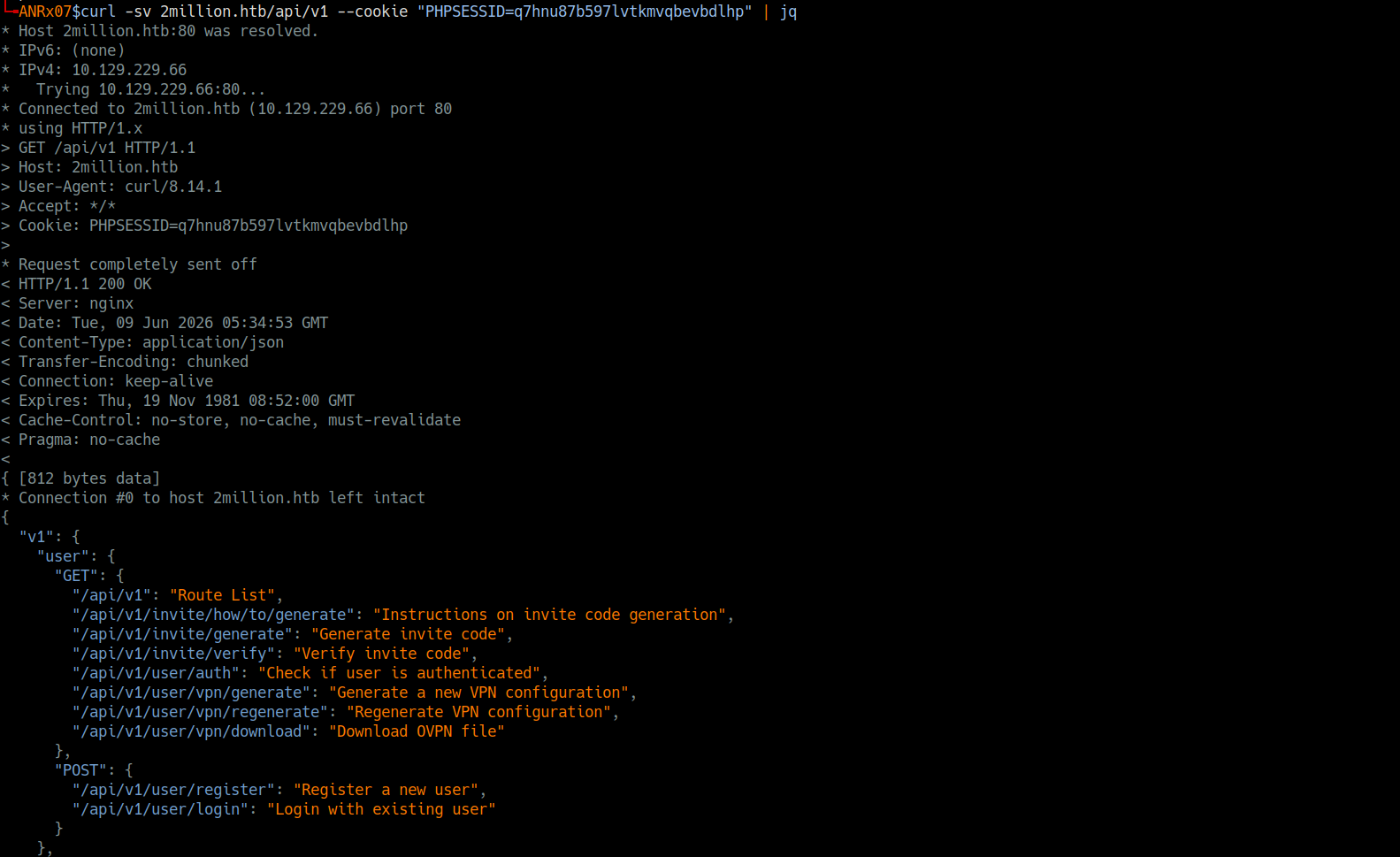Click the "/api/v1/user/vpn/download" route key
1400x857 pixels.
(x=191, y=731)
